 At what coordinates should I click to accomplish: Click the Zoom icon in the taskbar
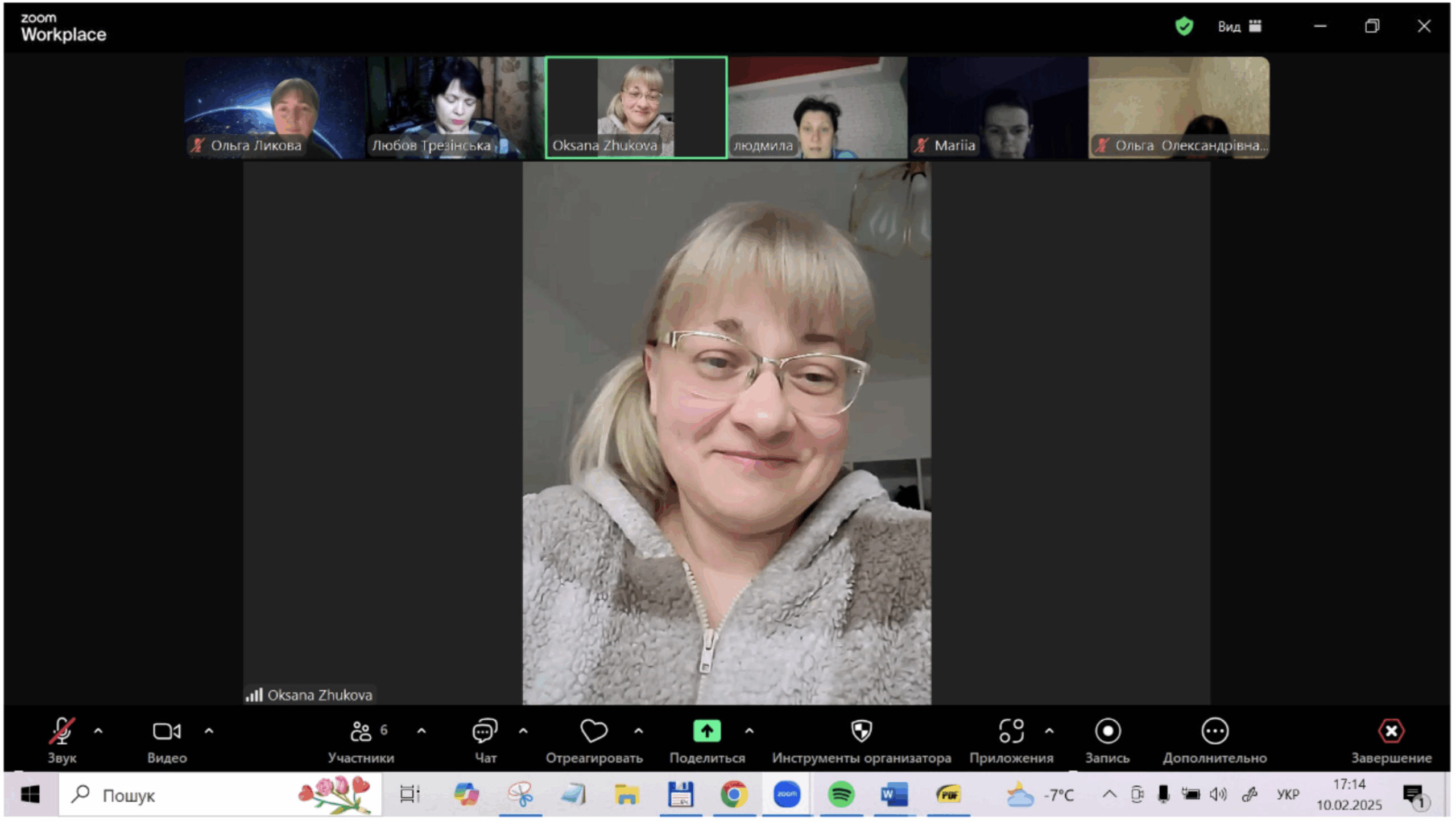(787, 795)
